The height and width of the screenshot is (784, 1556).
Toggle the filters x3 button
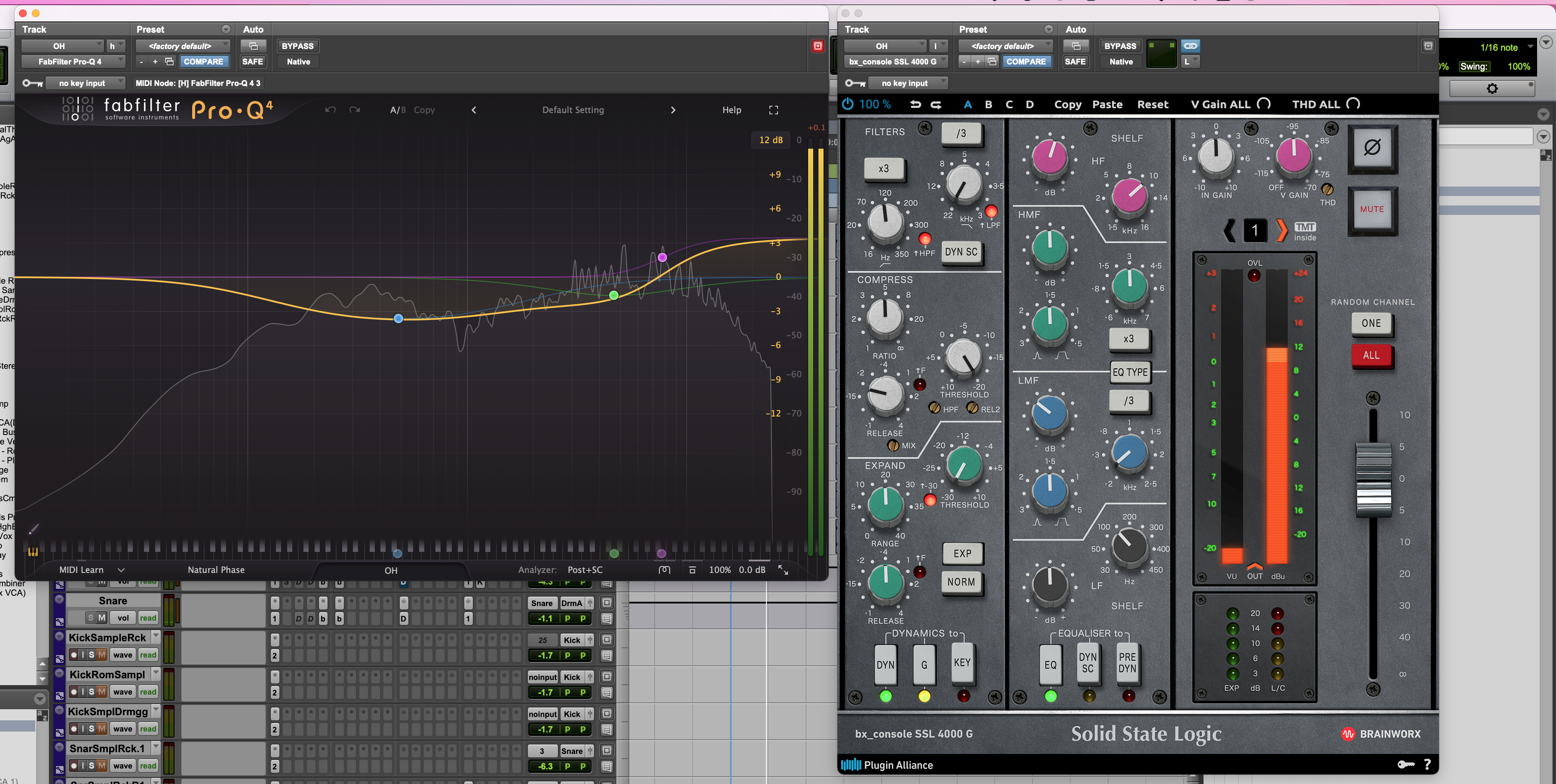coord(884,168)
